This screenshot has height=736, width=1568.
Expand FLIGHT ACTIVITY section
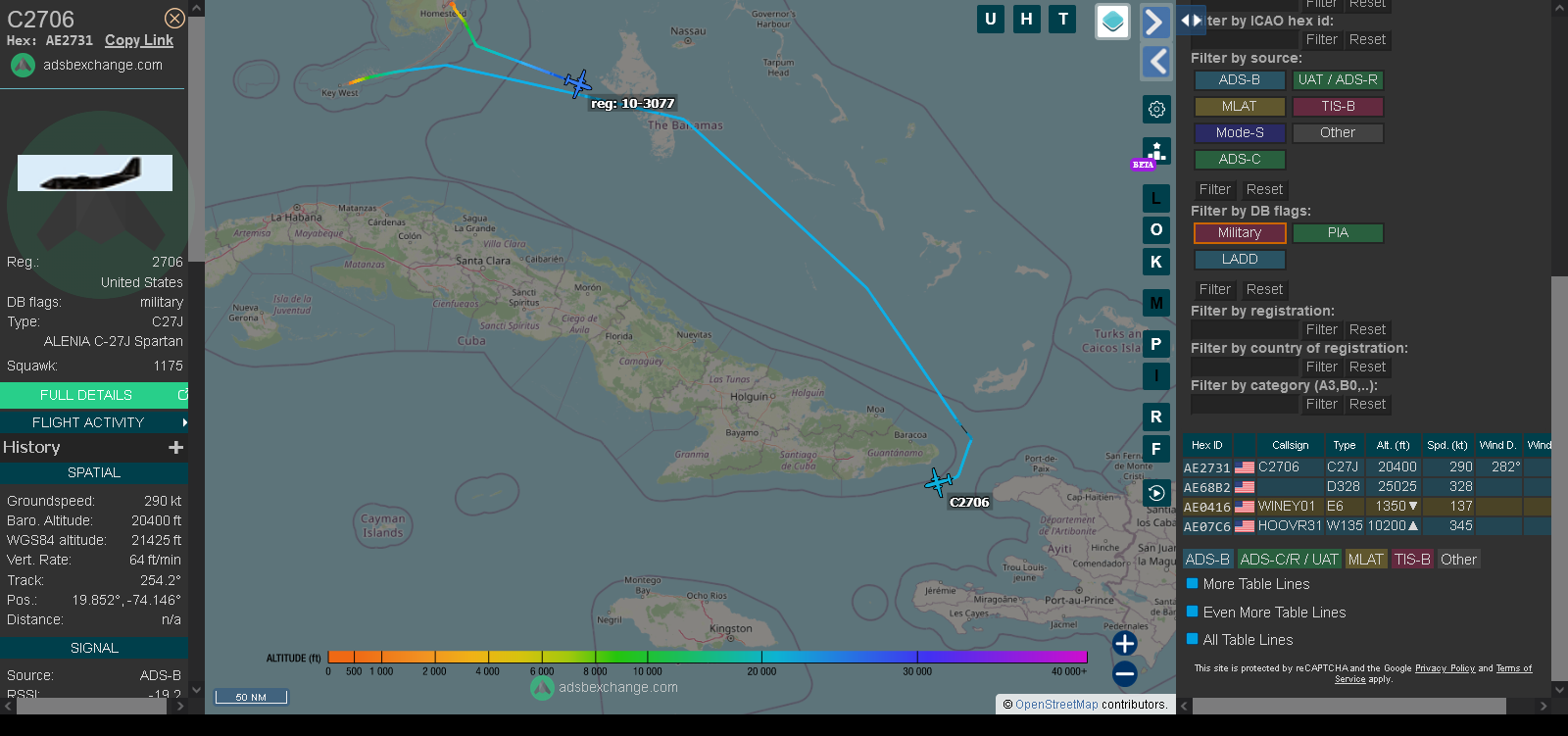pos(94,422)
